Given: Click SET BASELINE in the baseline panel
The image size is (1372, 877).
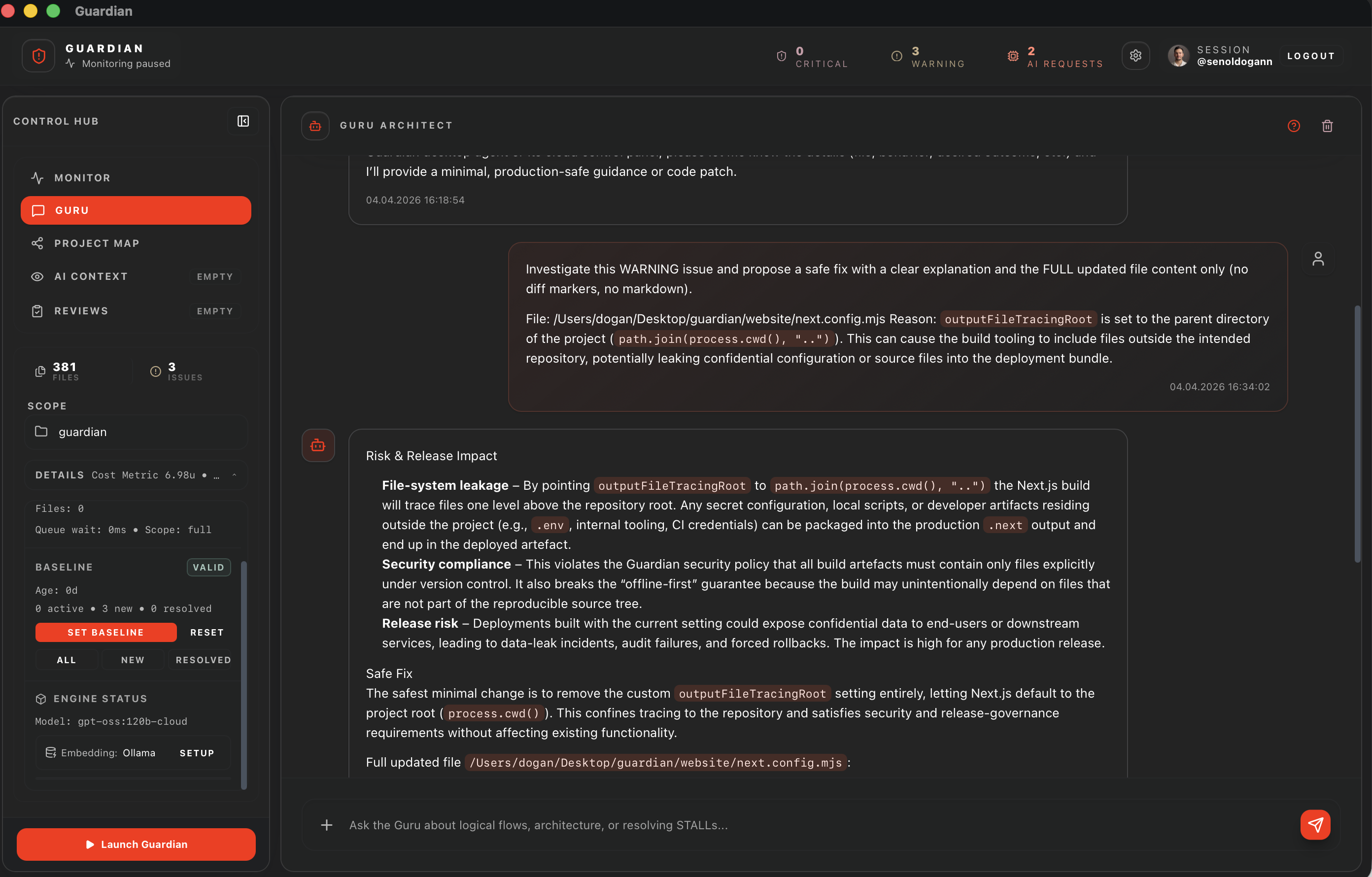Looking at the screenshot, I should point(105,632).
